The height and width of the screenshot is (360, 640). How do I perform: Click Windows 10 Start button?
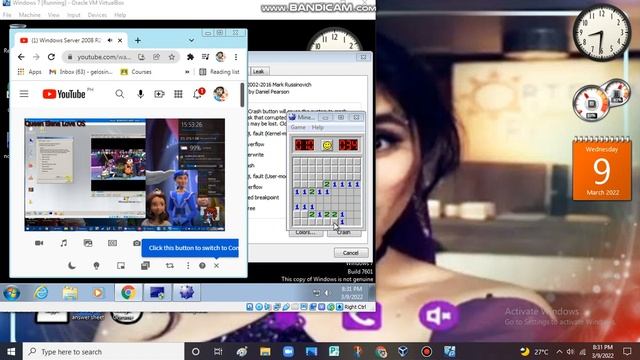[x=11, y=351]
